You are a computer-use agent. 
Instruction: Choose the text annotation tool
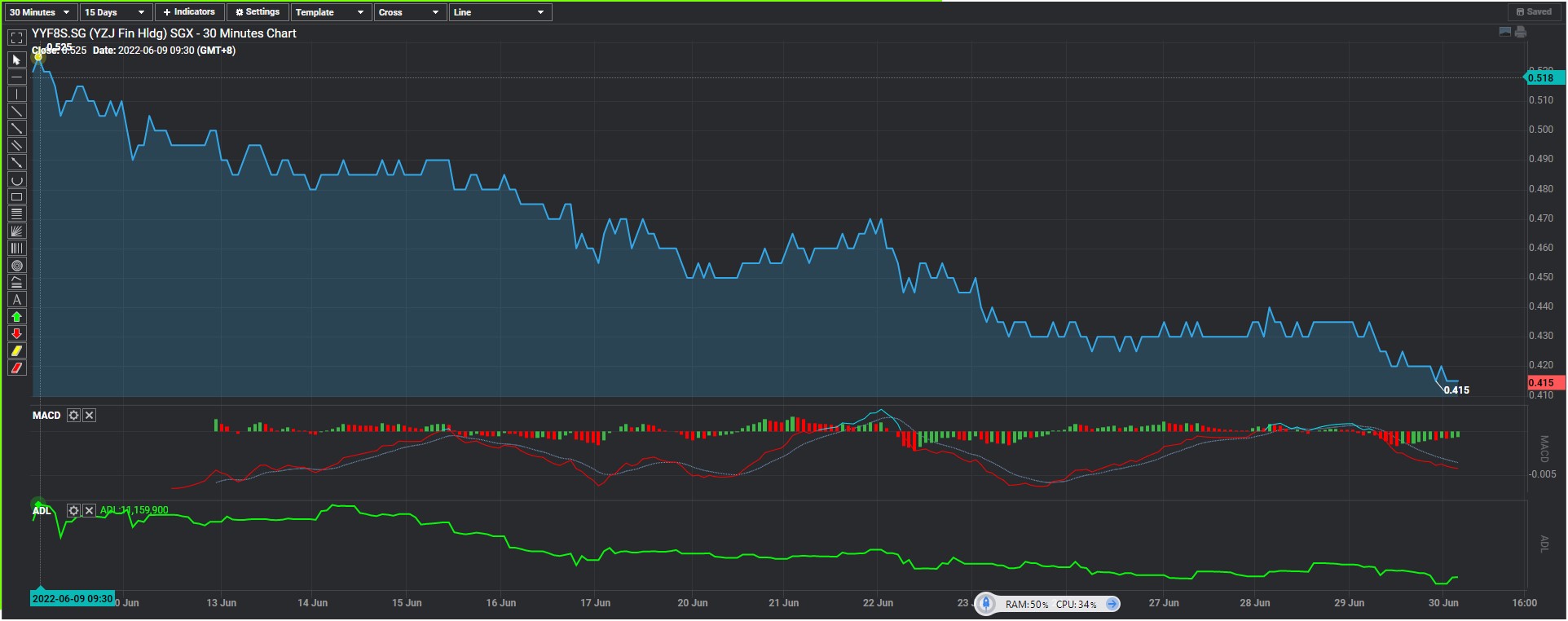[x=16, y=300]
